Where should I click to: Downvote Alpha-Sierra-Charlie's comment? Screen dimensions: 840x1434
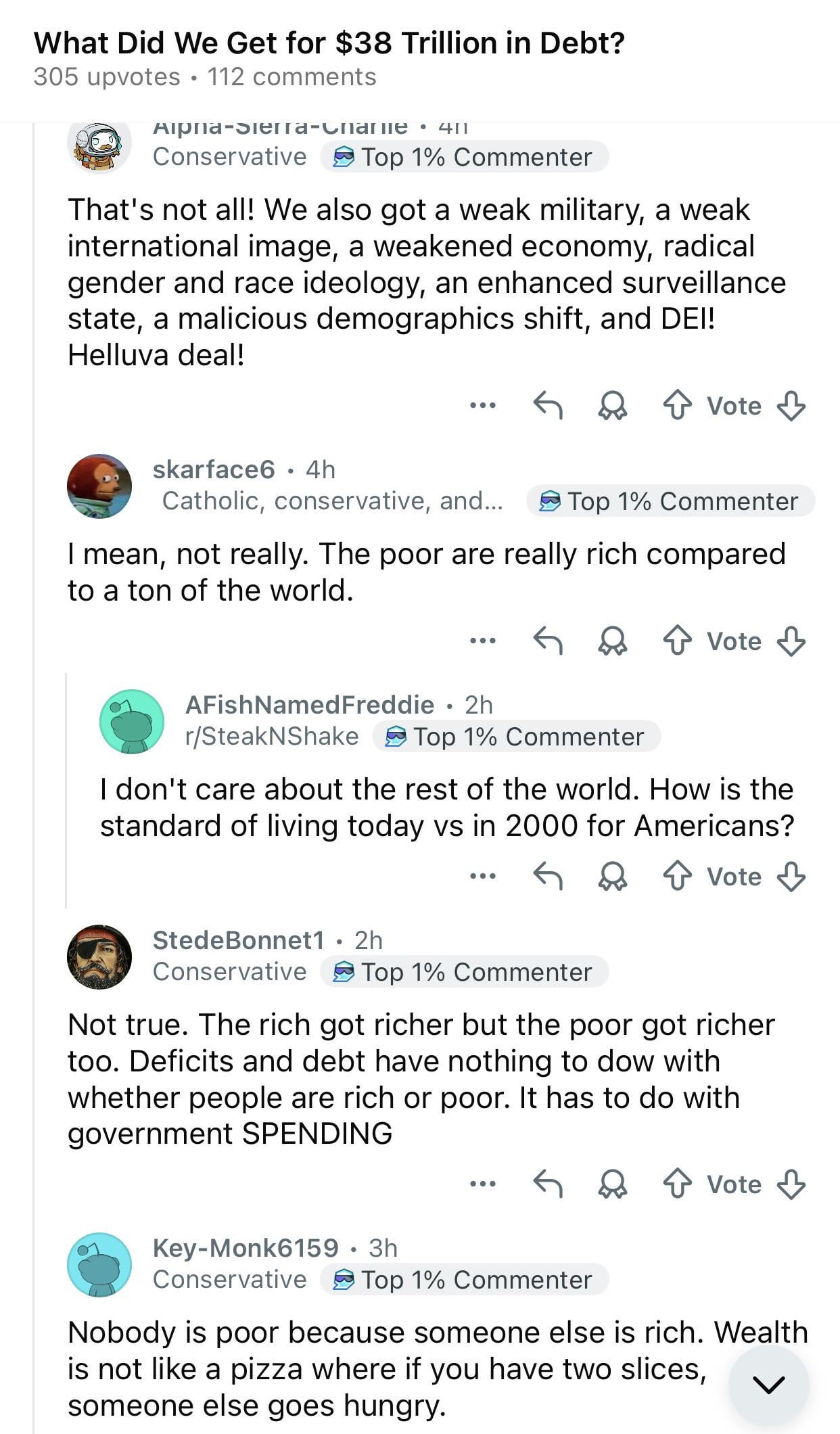click(x=791, y=406)
